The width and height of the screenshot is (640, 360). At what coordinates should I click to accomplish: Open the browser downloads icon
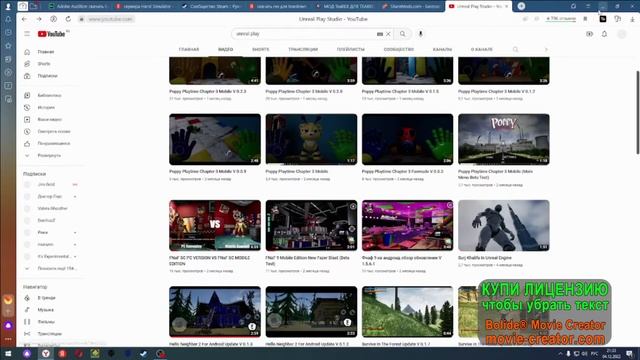pos(632,19)
